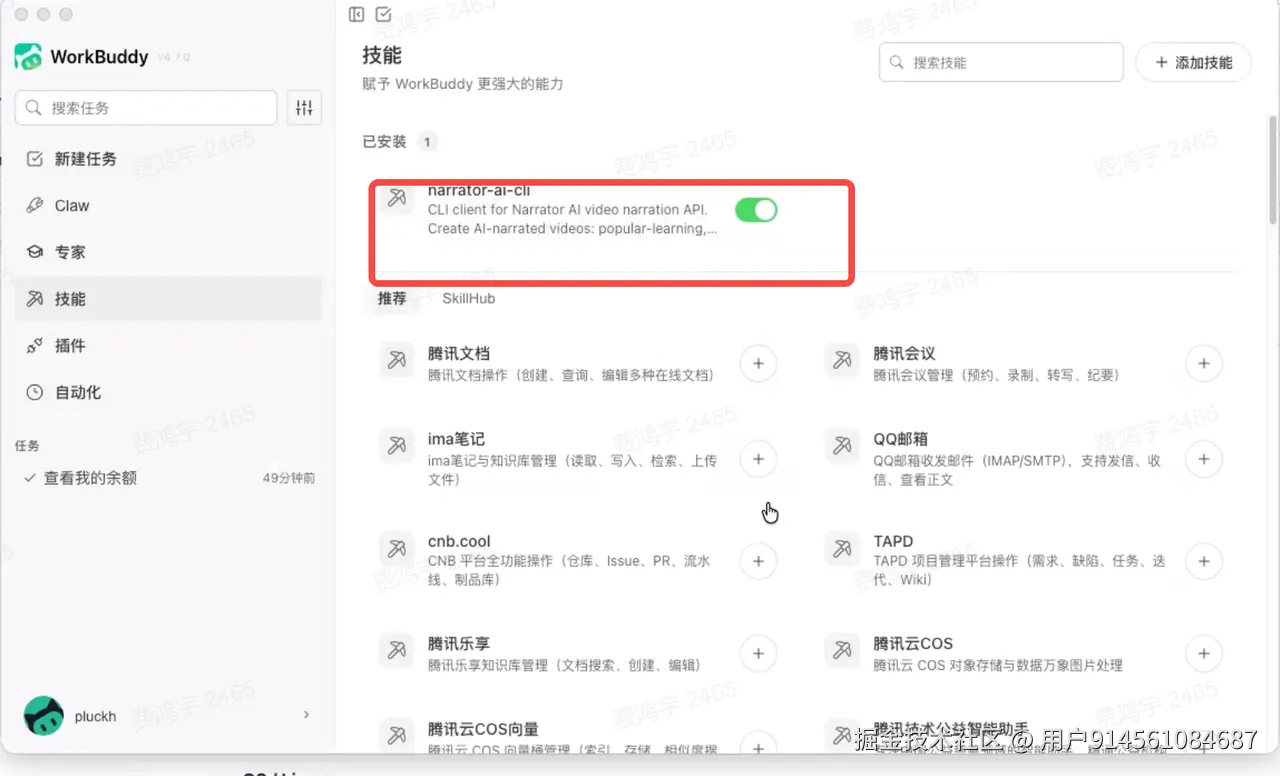Click the cnb.cool skill title
Viewport: 1280px width, 776px height.
tap(459, 541)
